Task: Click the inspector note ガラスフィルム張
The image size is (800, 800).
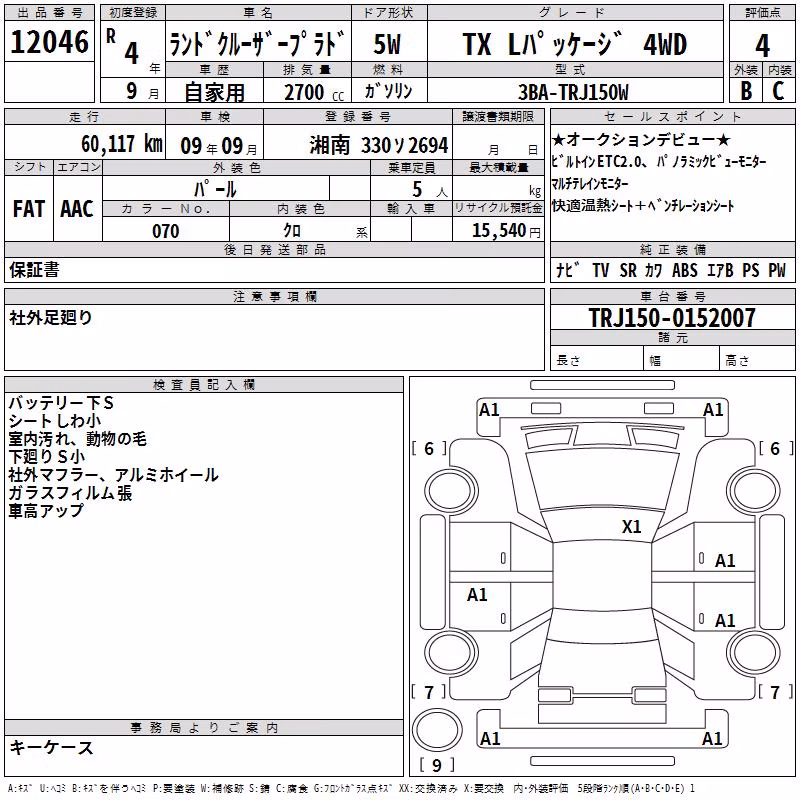Action: [x=70, y=493]
